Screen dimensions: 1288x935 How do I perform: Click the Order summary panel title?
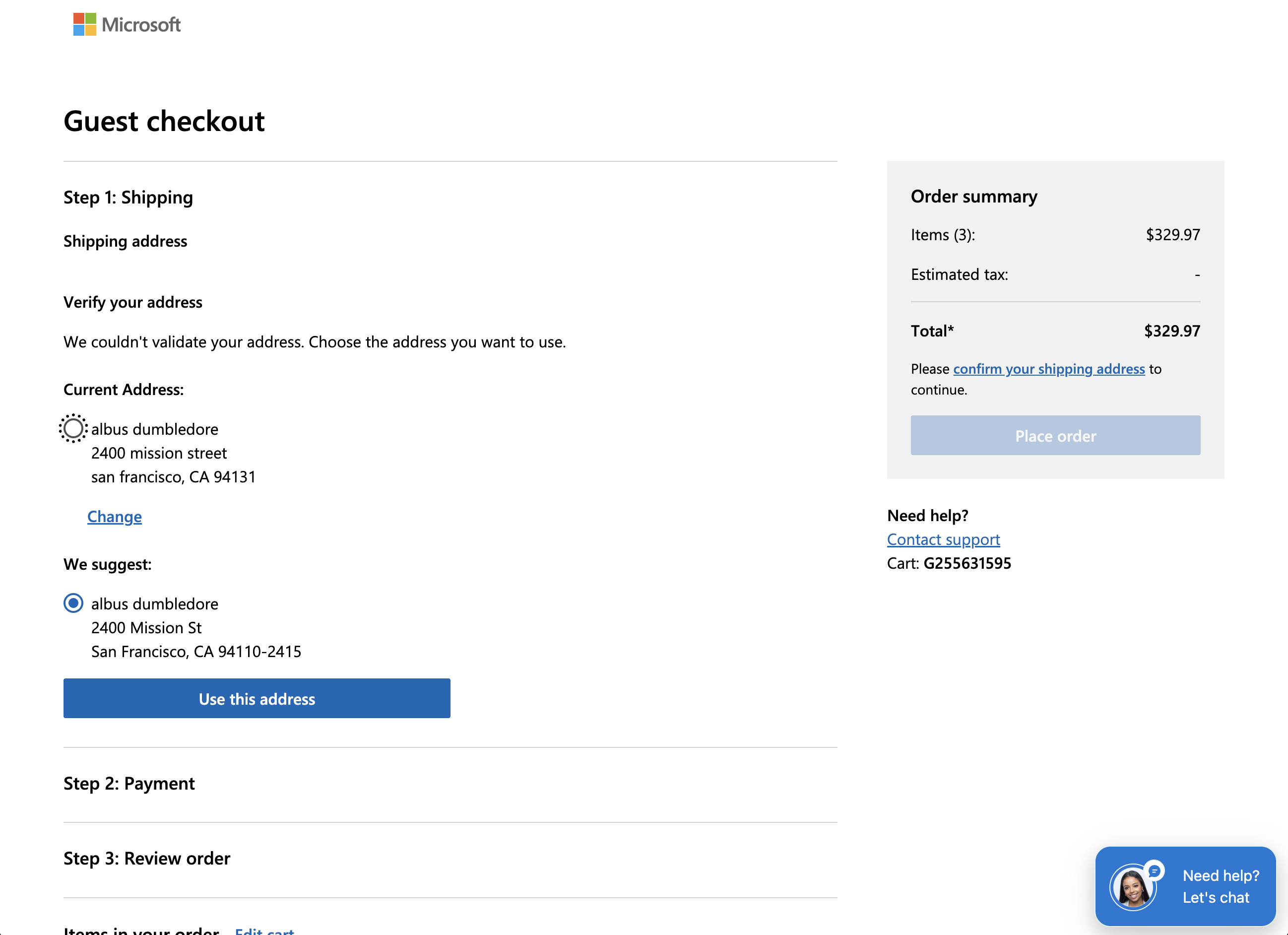tap(974, 196)
